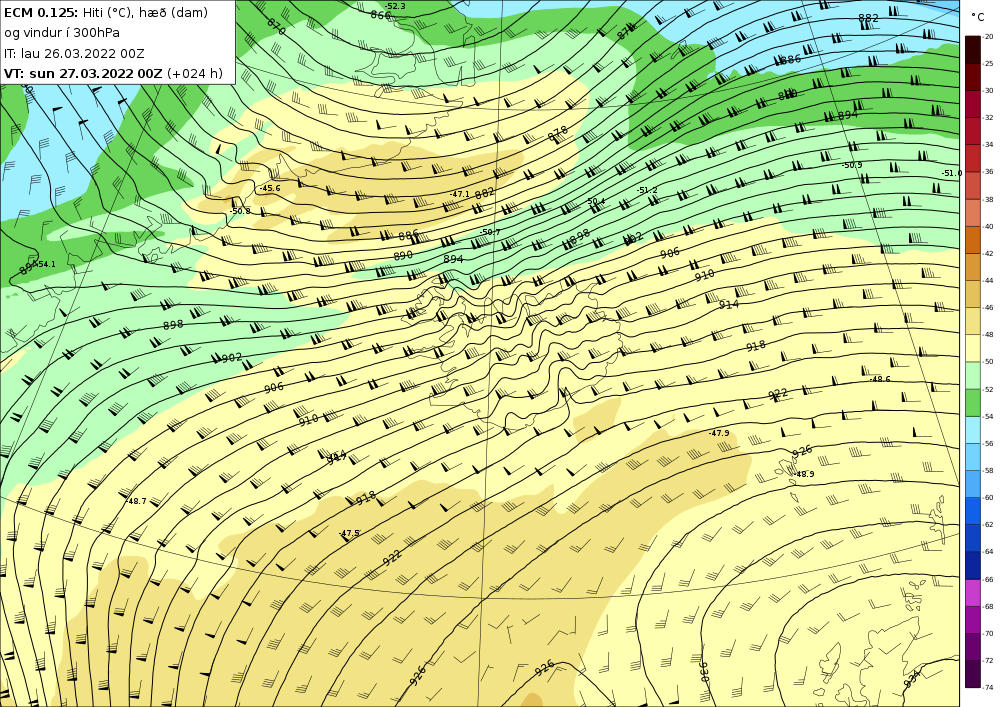The height and width of the screenshot is (707, 1000).
Task: Click the -20 tick label on legend
Action: (x=988, y=37)
